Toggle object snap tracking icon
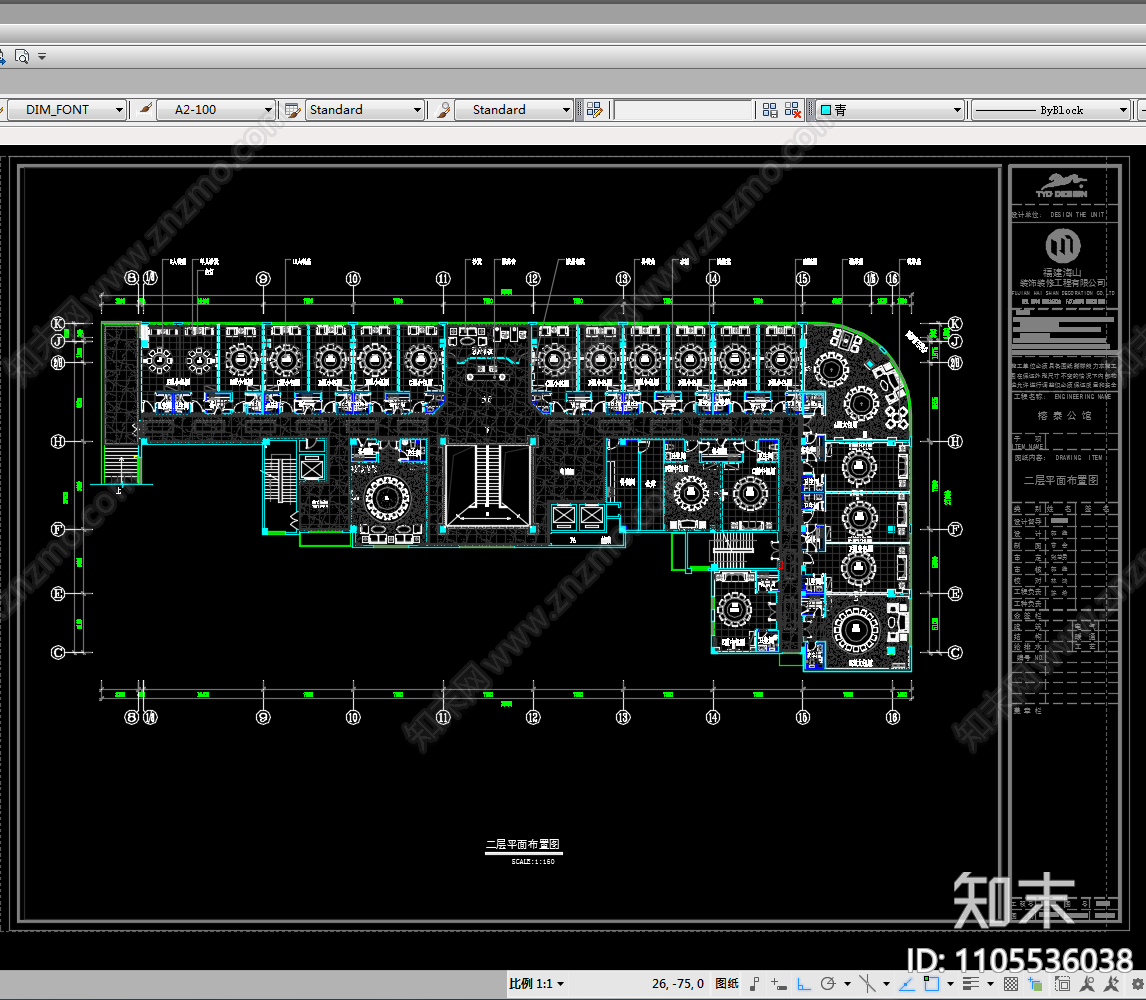Screen dimensions: 1146x1000 (906, 984)
